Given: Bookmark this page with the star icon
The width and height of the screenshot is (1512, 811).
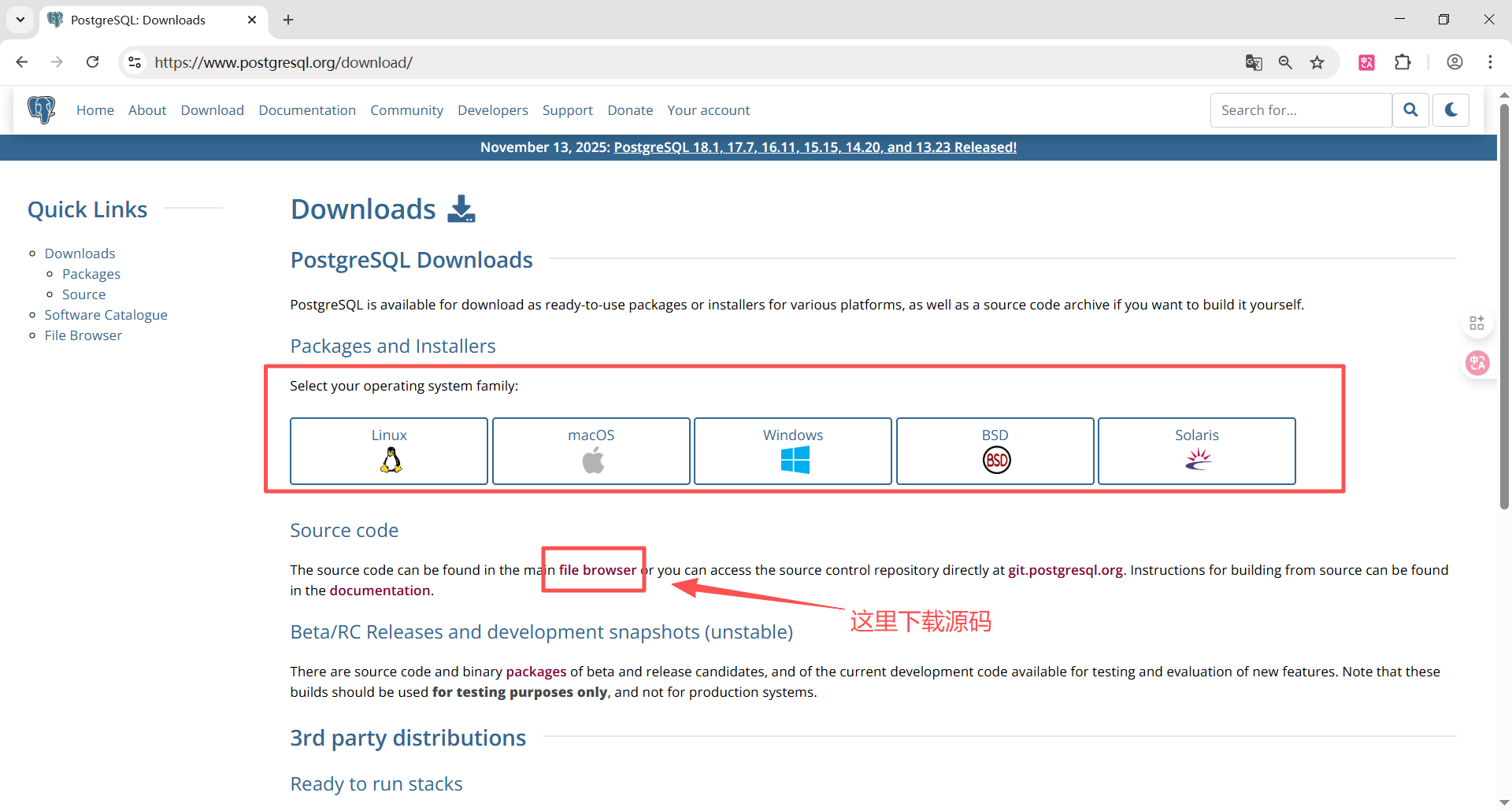Looking at the screenshot, I should coord(1317,62).
